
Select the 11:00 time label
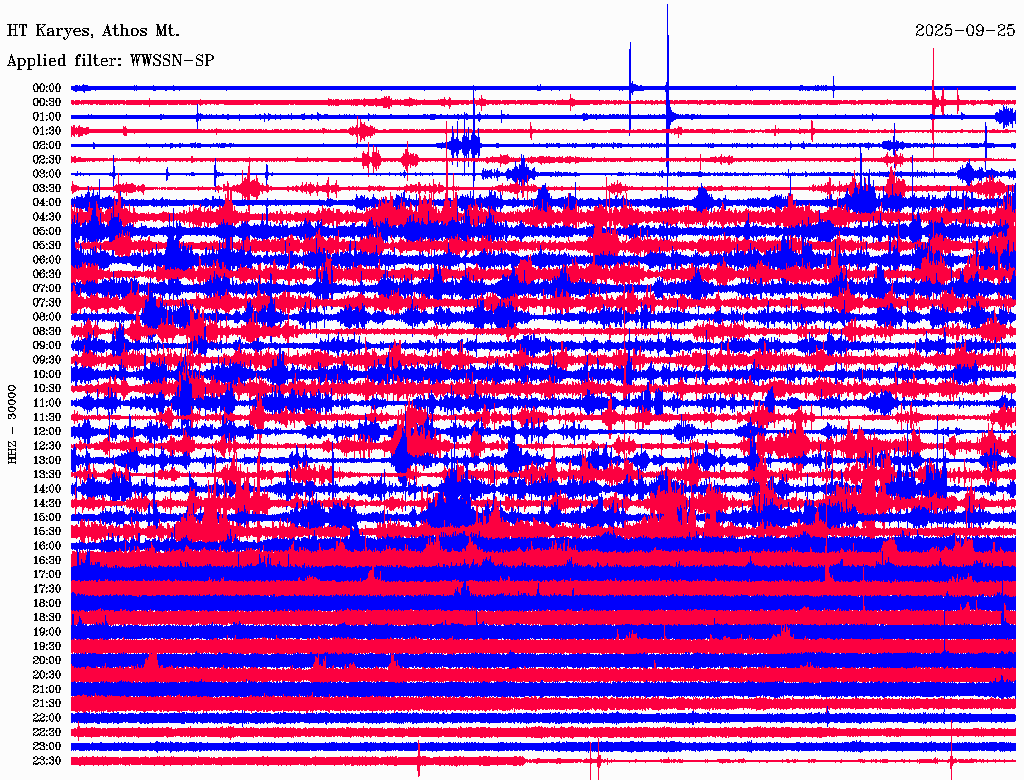pyautogui.click(x=46, y=403)
